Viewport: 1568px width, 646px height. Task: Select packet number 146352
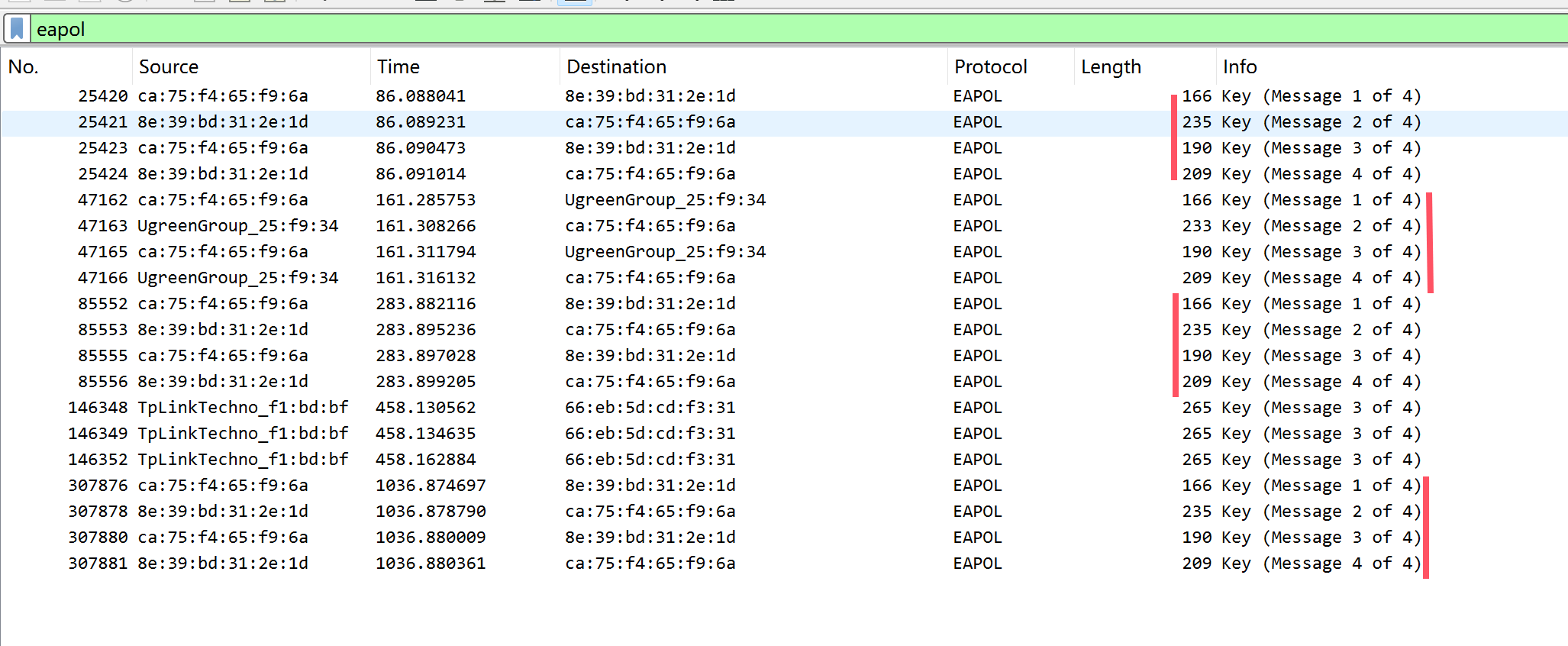(x=784, y=460)
